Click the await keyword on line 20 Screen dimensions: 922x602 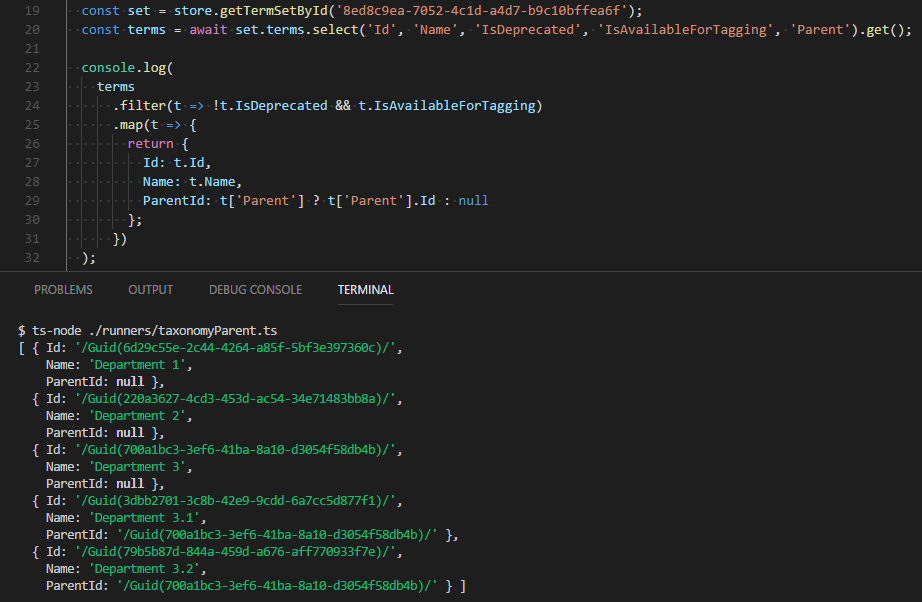[x=208, y=29]
